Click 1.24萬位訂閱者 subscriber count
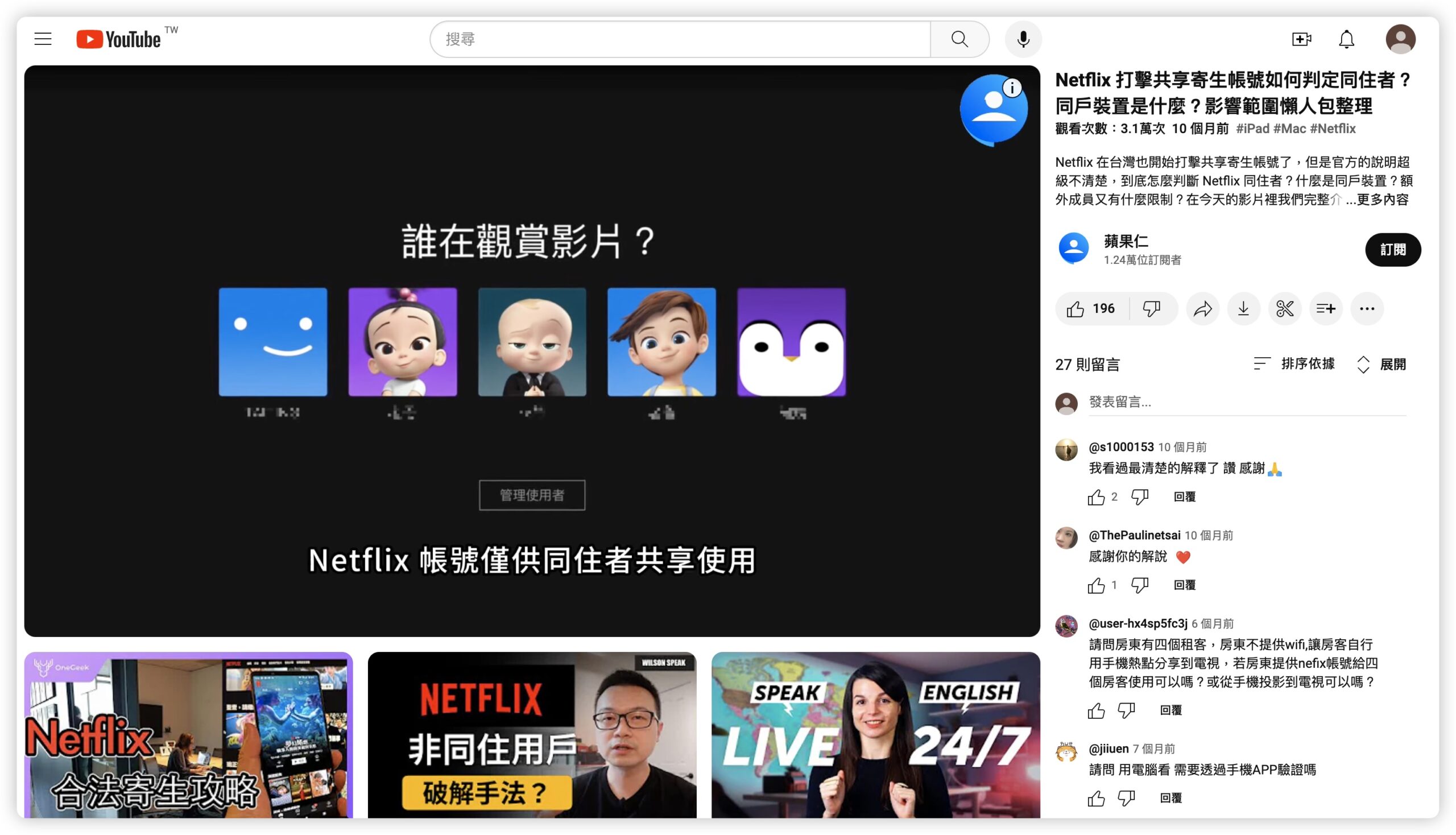Screen dimensions: 1456x835 point(1142,260)
